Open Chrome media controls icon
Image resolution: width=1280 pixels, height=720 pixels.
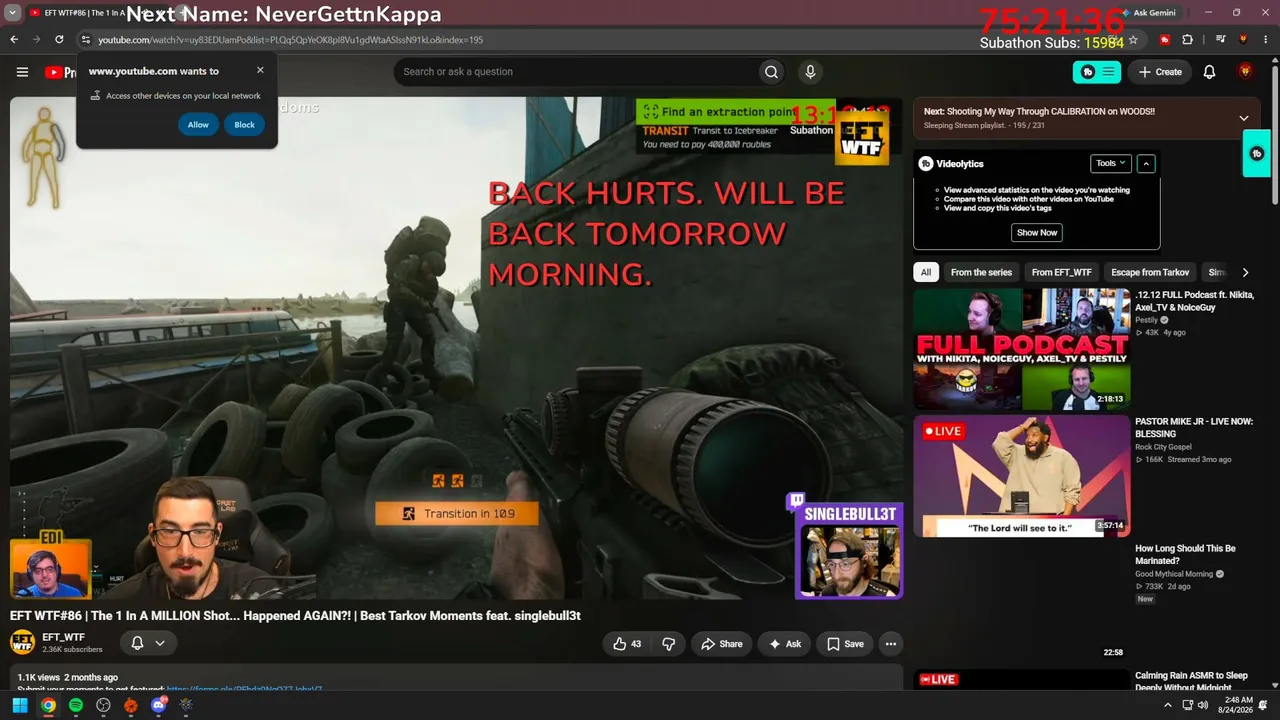coord(1221,40)
